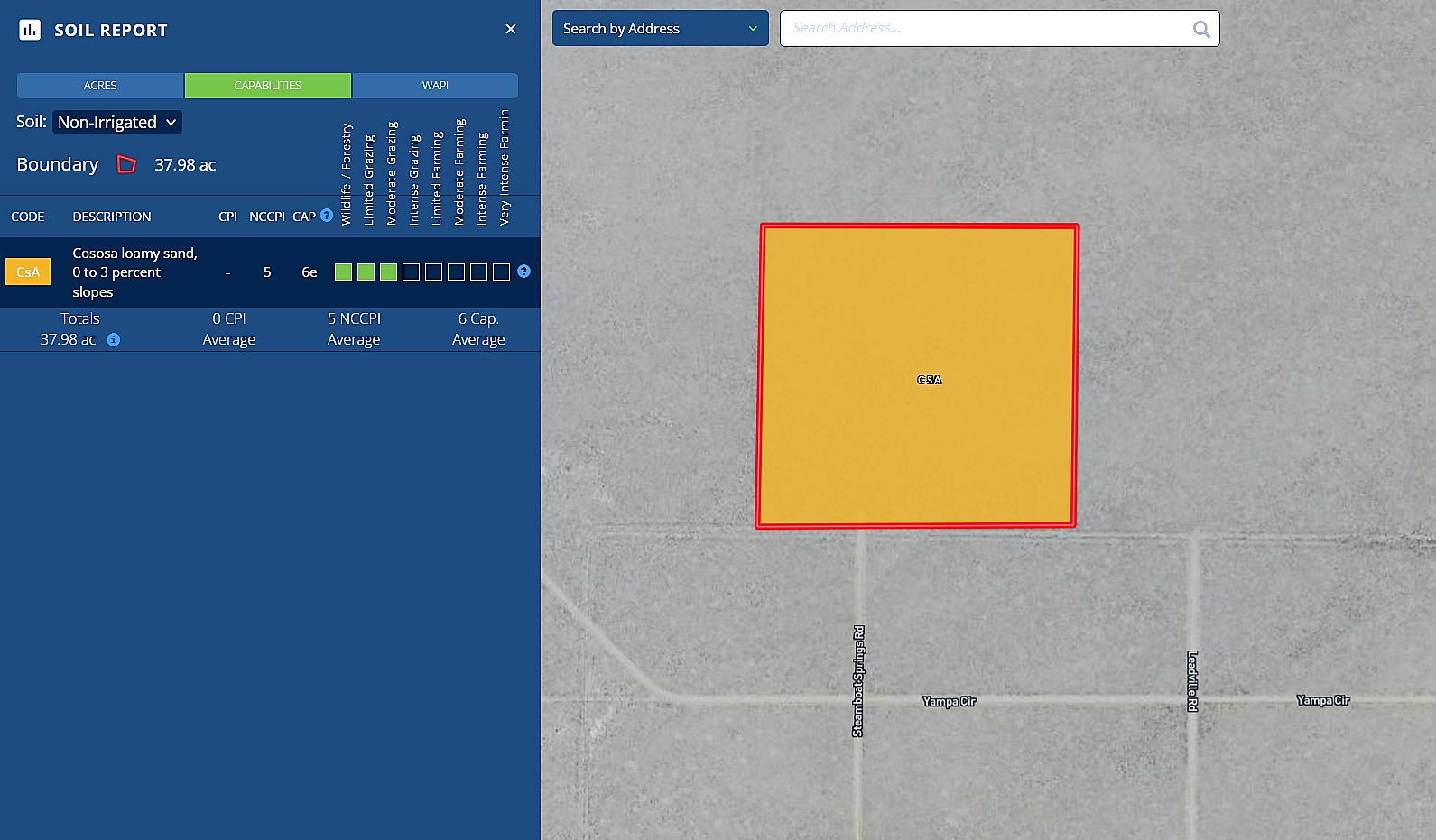Open the Search by Address dropdown
The image size is (1436, 840).
pyautogui.click(x=660, y=29)
